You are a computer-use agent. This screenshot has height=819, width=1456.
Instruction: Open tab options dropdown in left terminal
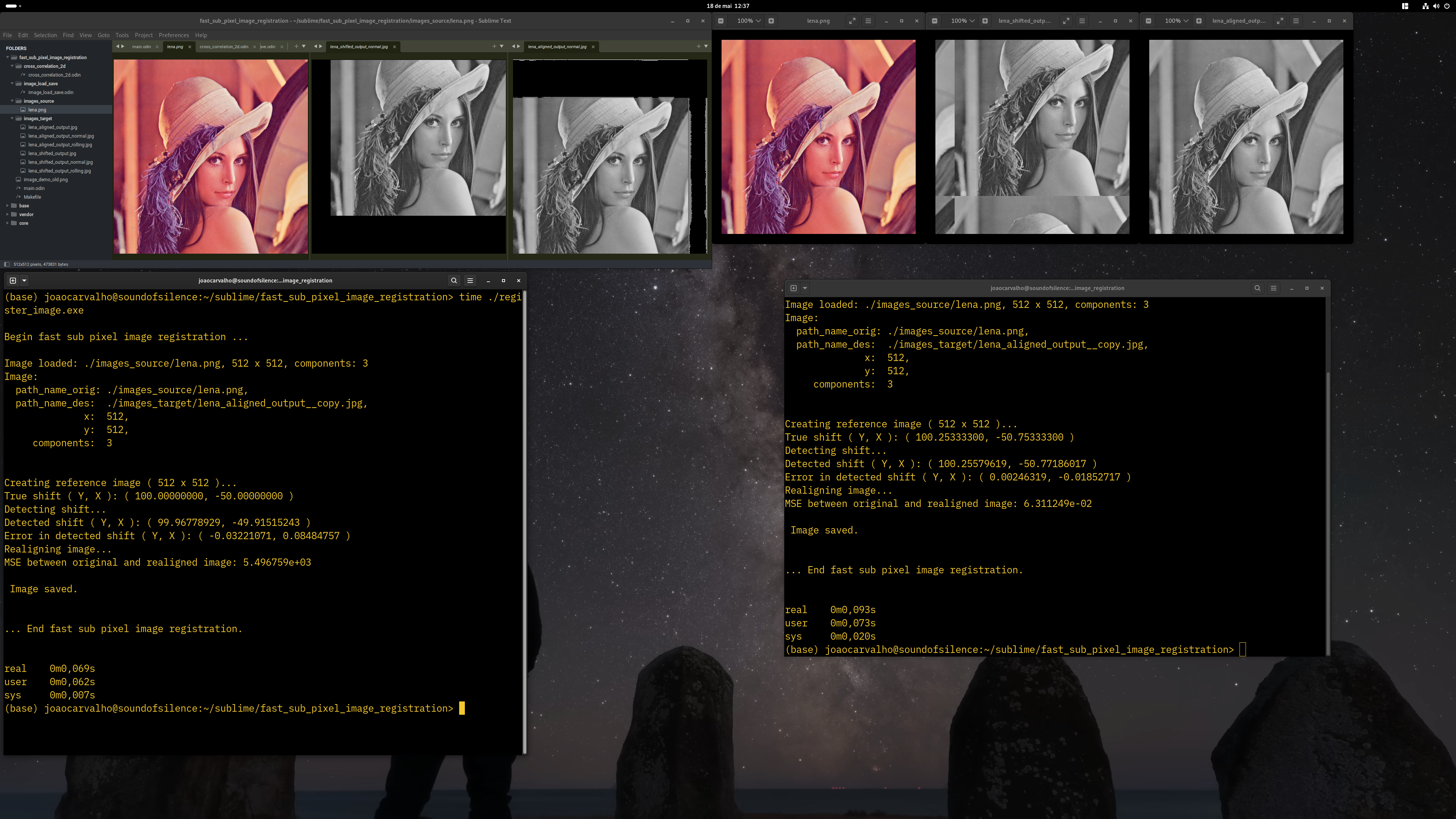[x=24, y=280]
